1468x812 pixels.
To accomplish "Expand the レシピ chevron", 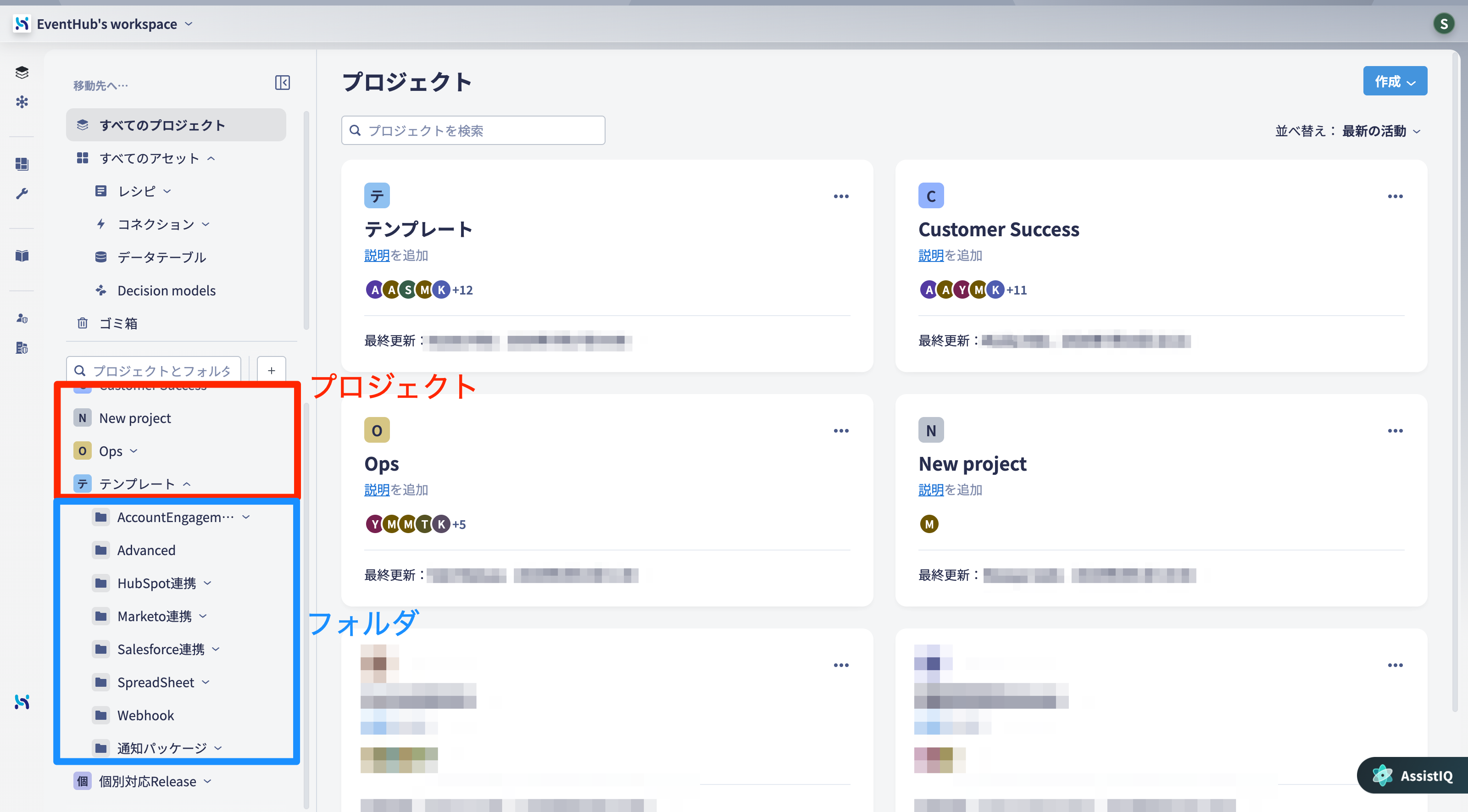I will tap(167, 191).
